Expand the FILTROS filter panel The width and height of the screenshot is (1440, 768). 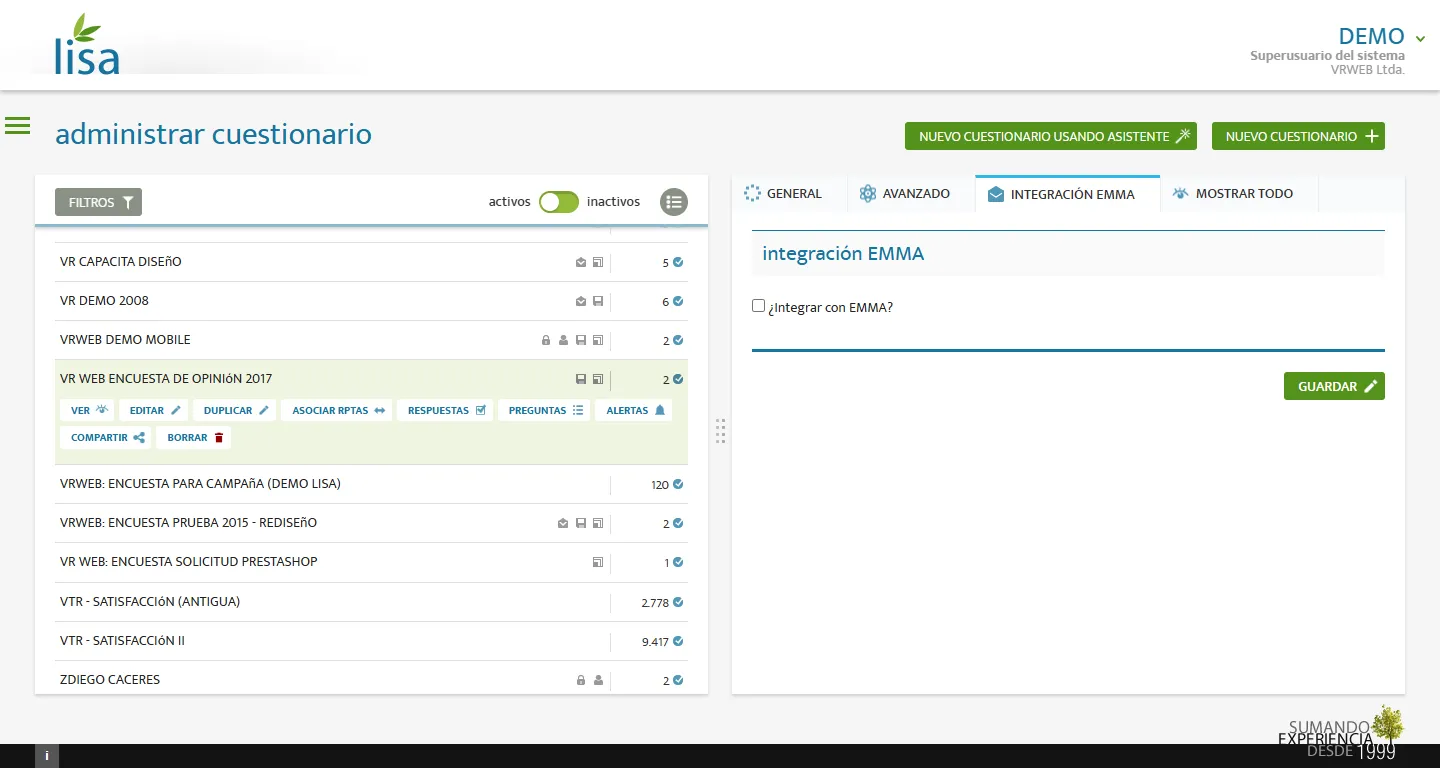[98, 202]
